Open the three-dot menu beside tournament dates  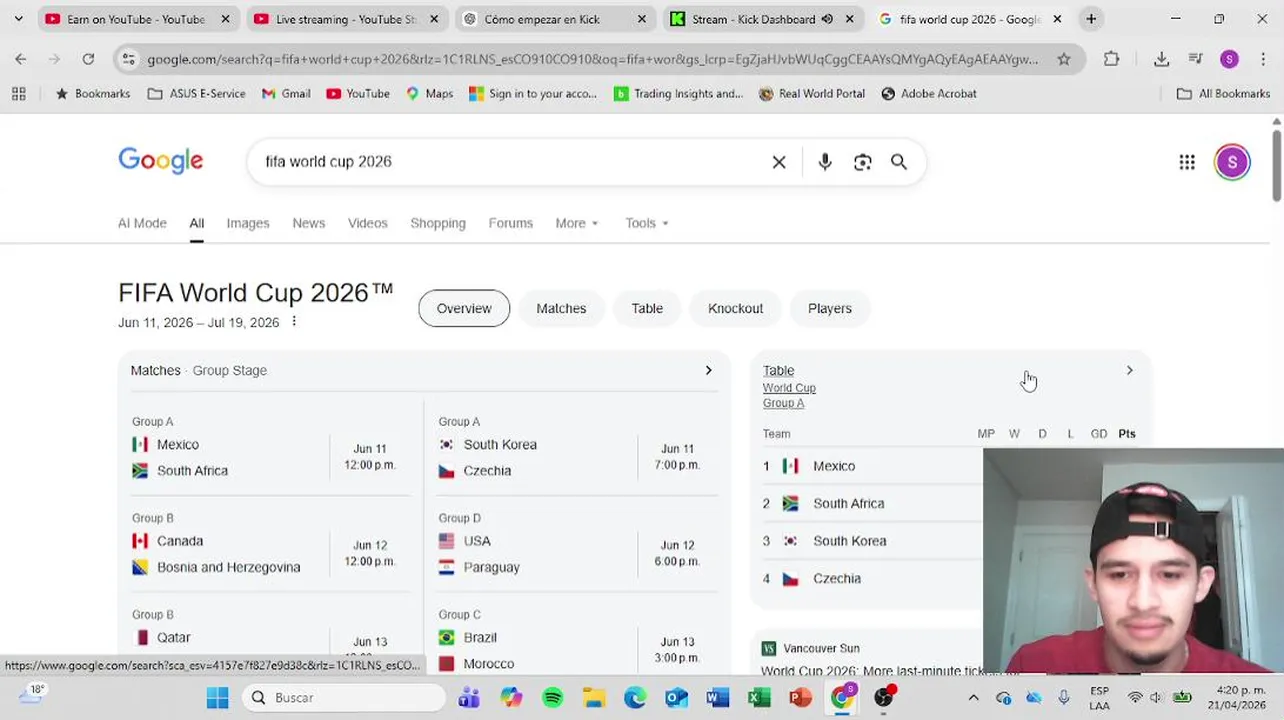click(293, 322)
